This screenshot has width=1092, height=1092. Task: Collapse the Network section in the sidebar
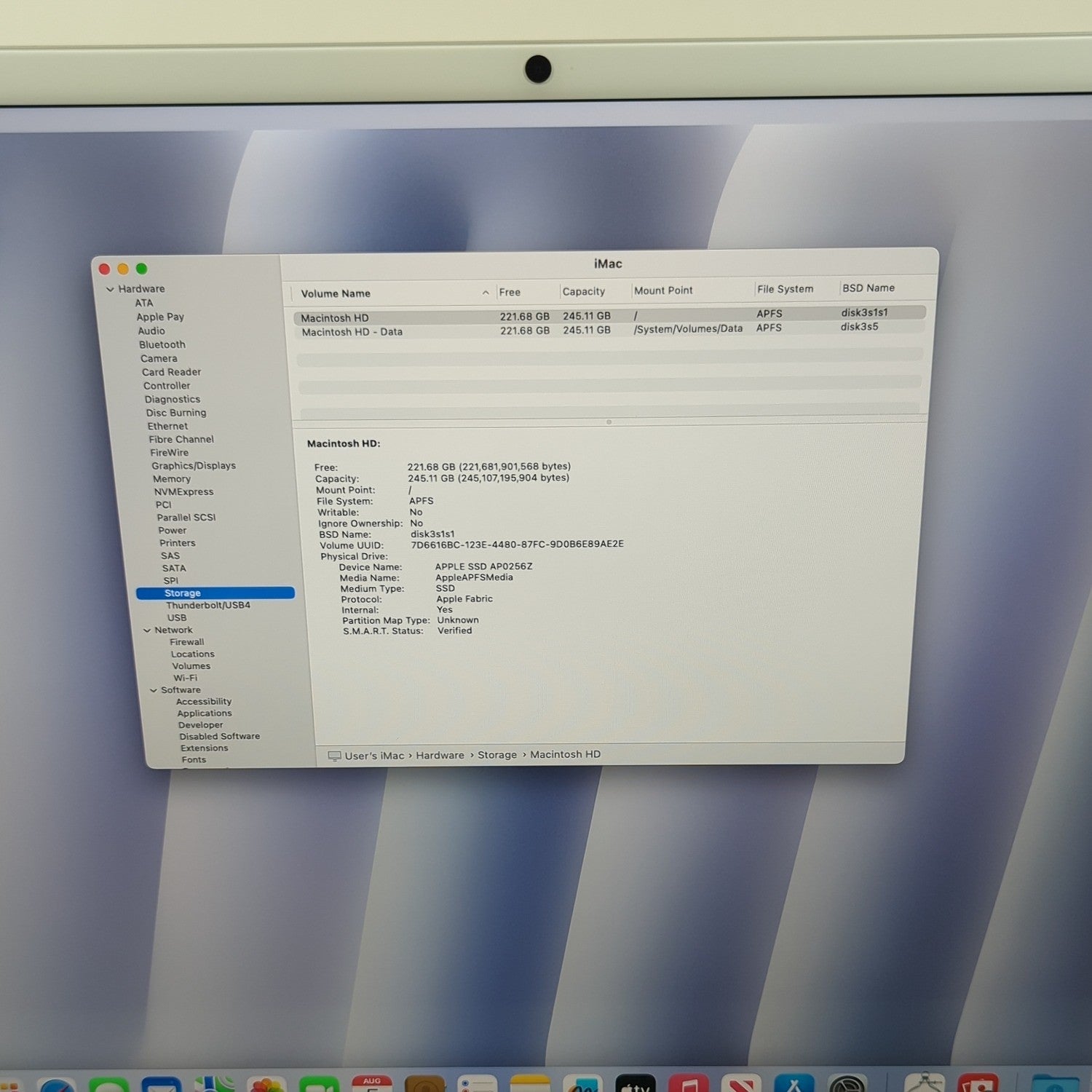pos(147,630)
